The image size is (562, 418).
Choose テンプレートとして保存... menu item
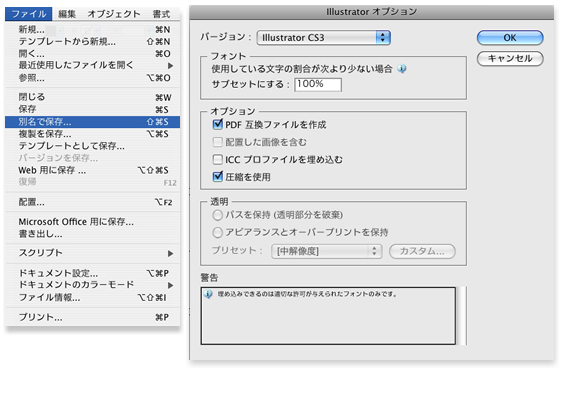92,146
